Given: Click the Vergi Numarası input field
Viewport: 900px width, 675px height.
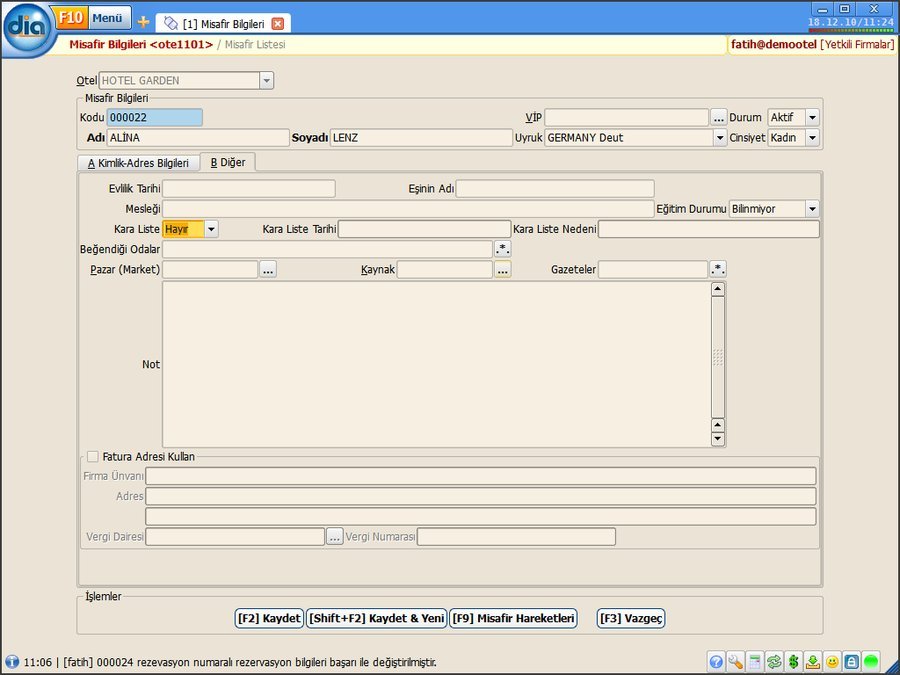Looking at the screenshot, I should point(517,537).
